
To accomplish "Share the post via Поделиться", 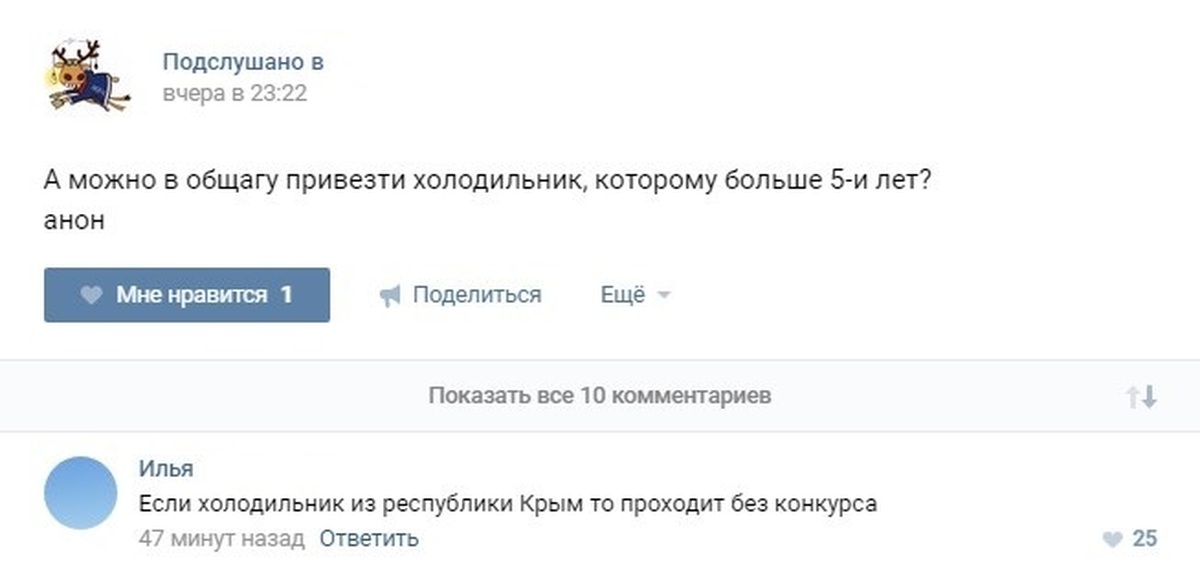I will coord(476,295).
